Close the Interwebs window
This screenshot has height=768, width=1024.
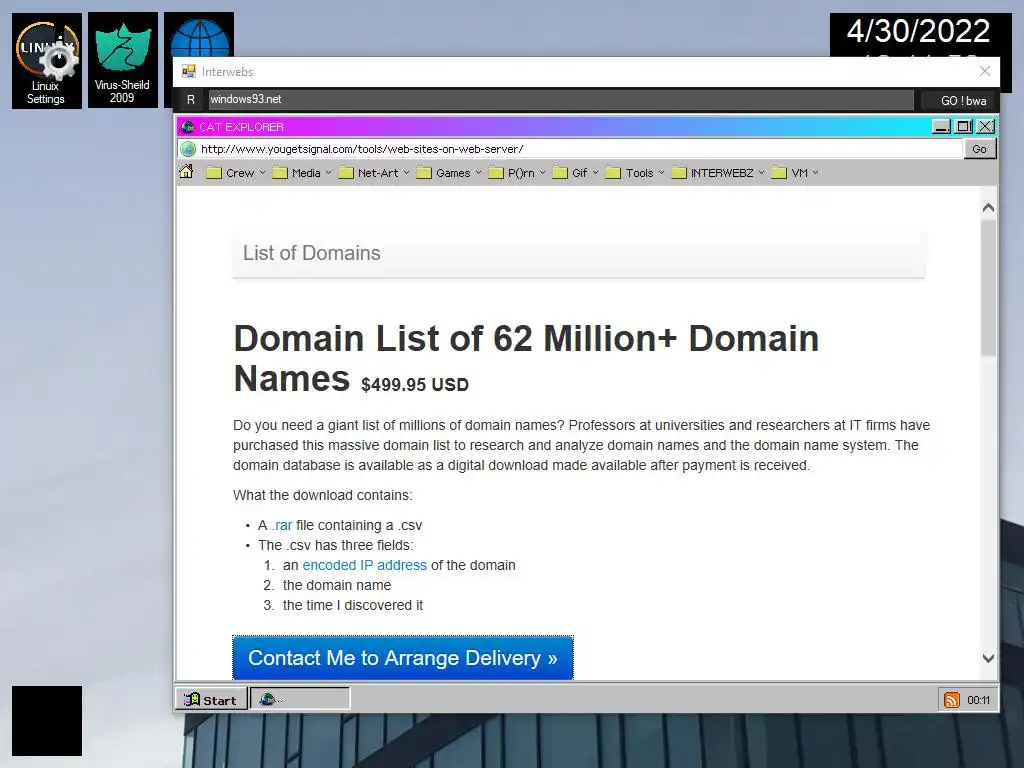pyautogui.click(x=985, y=71)
